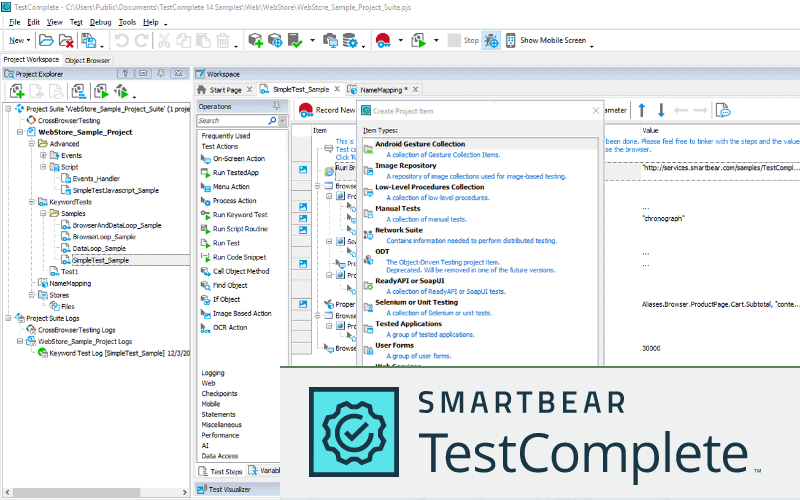Select CrossBrowserTesting in Project Explorer tree
800x500 pixels.
point(69,120)
